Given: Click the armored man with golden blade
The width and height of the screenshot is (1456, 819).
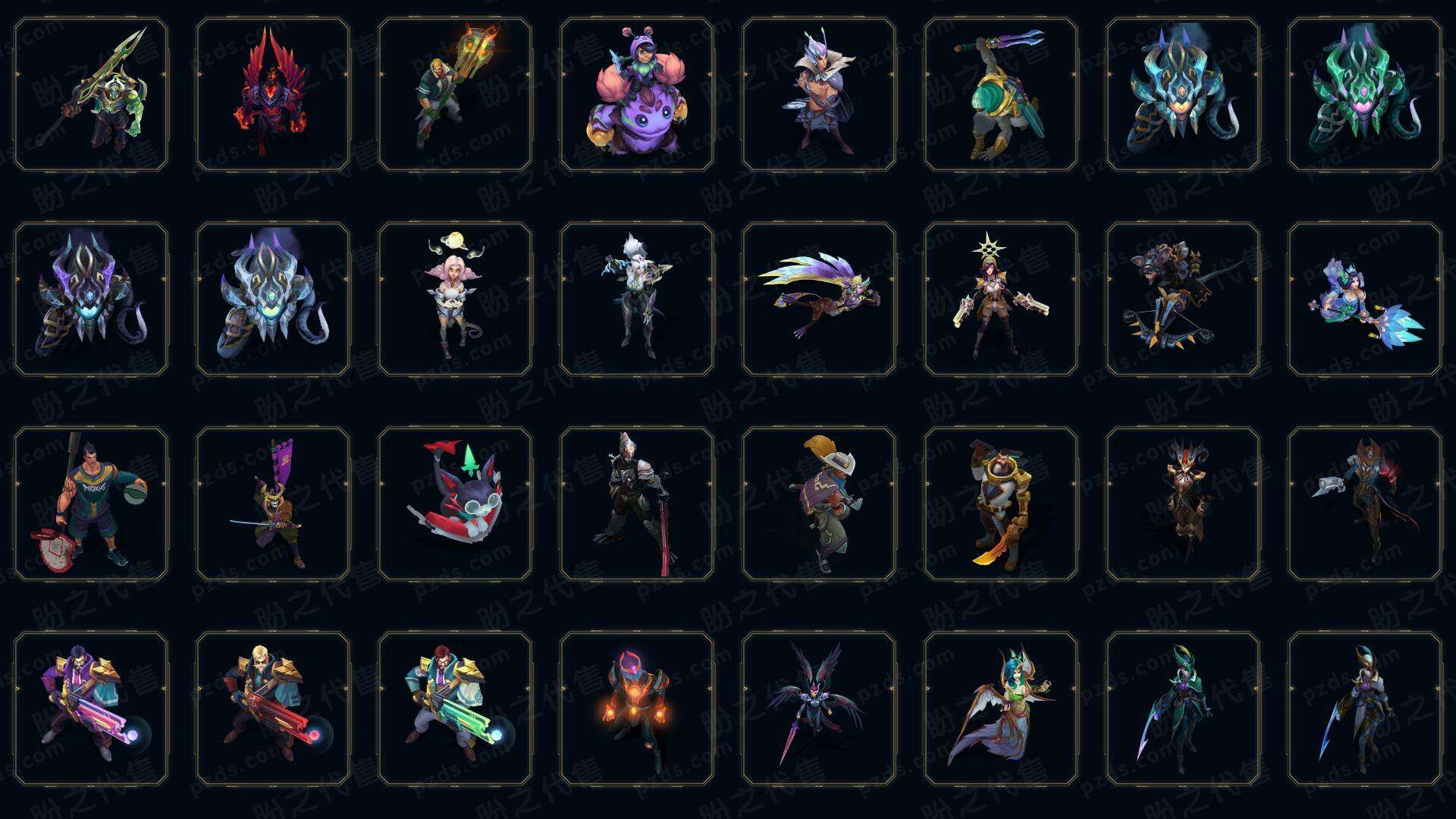Looking at the screenshot, I should pos(1001,504).
